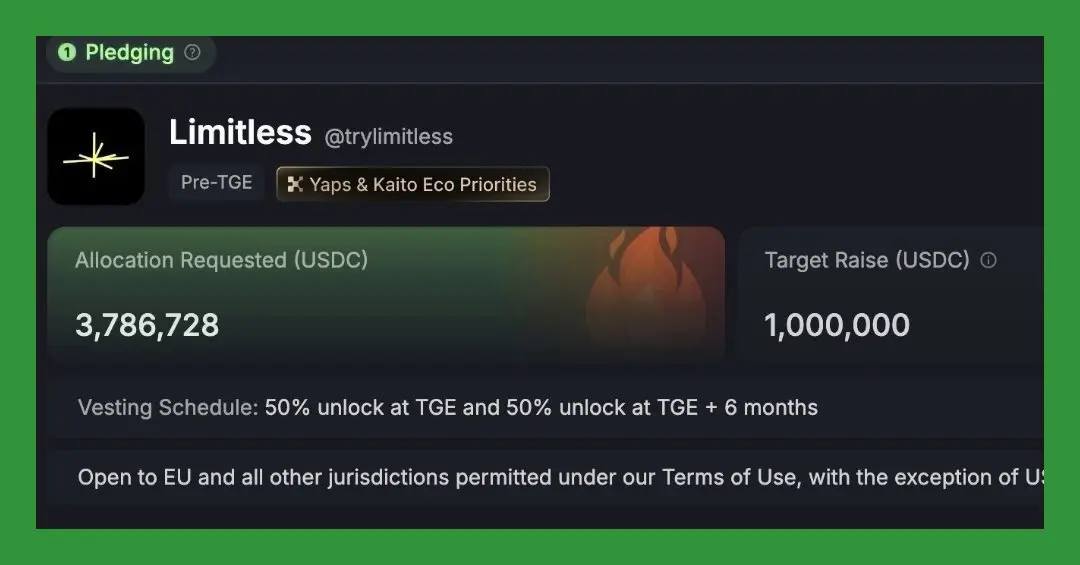The image size is (1080, 565).
Task: Click the Limitless project title
Action: pos(240,132)
